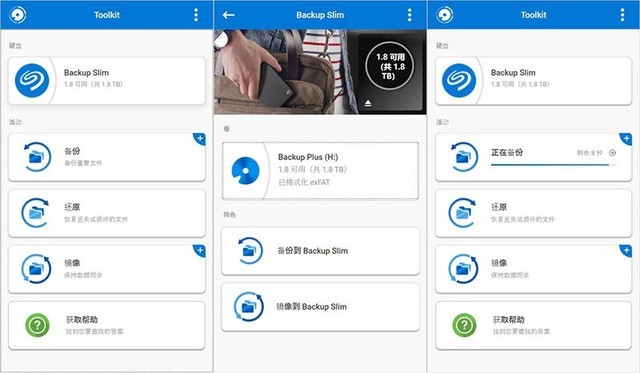Click the 1.8 可用 capacity circle
640x373 pixels.
point(390,66)
